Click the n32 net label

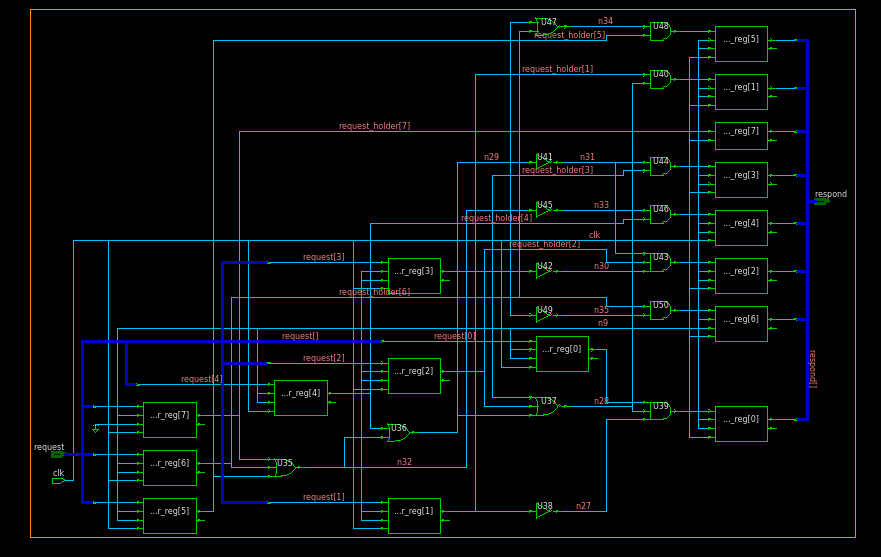coord(404,462)
